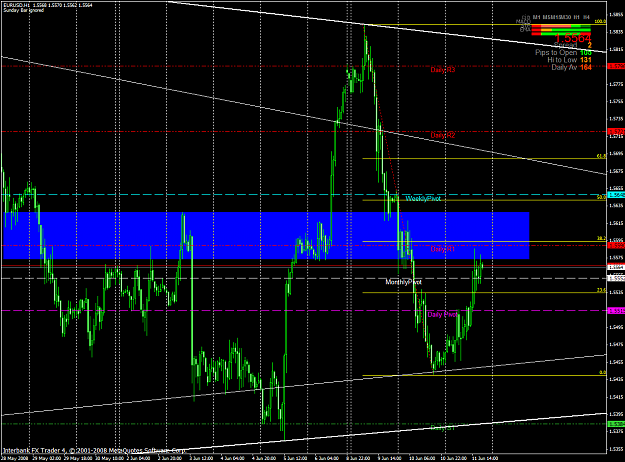Click the magenta 'Daily Pivot' label
The image size is (625, 462).
(442, 315)
